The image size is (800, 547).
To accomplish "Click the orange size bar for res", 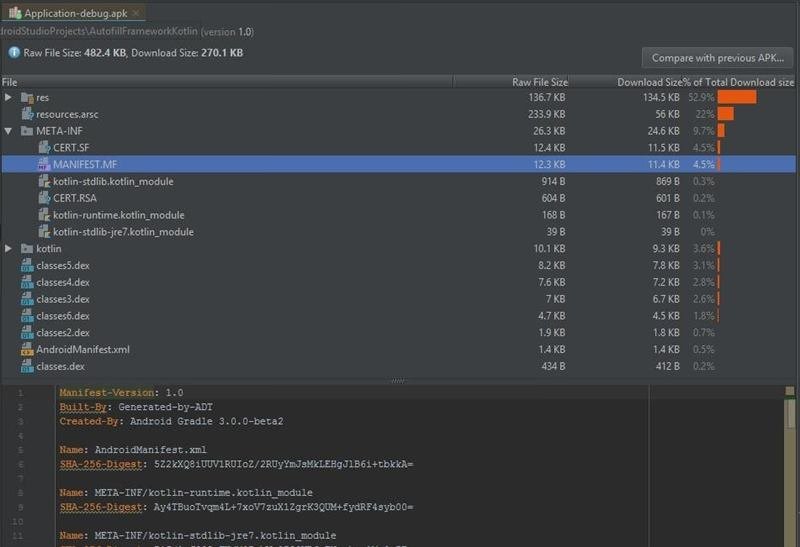I will (736, 97).
